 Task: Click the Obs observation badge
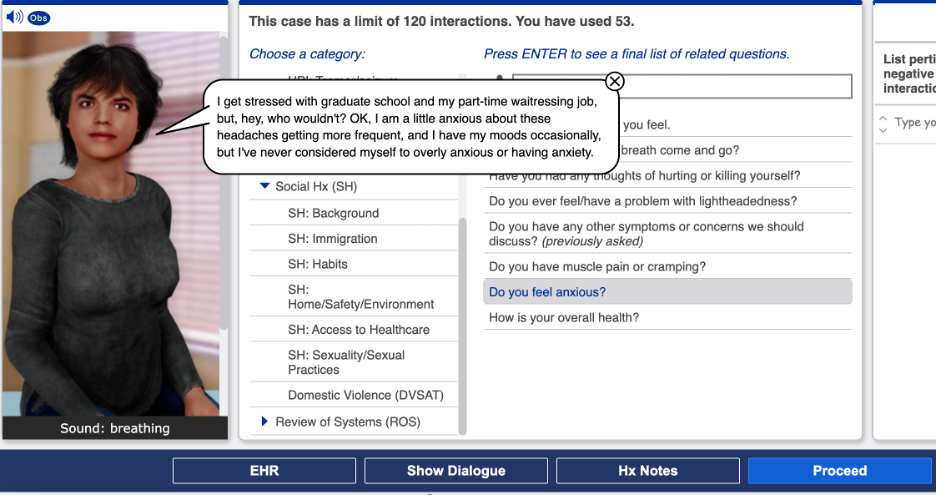(x=38, y=18)
